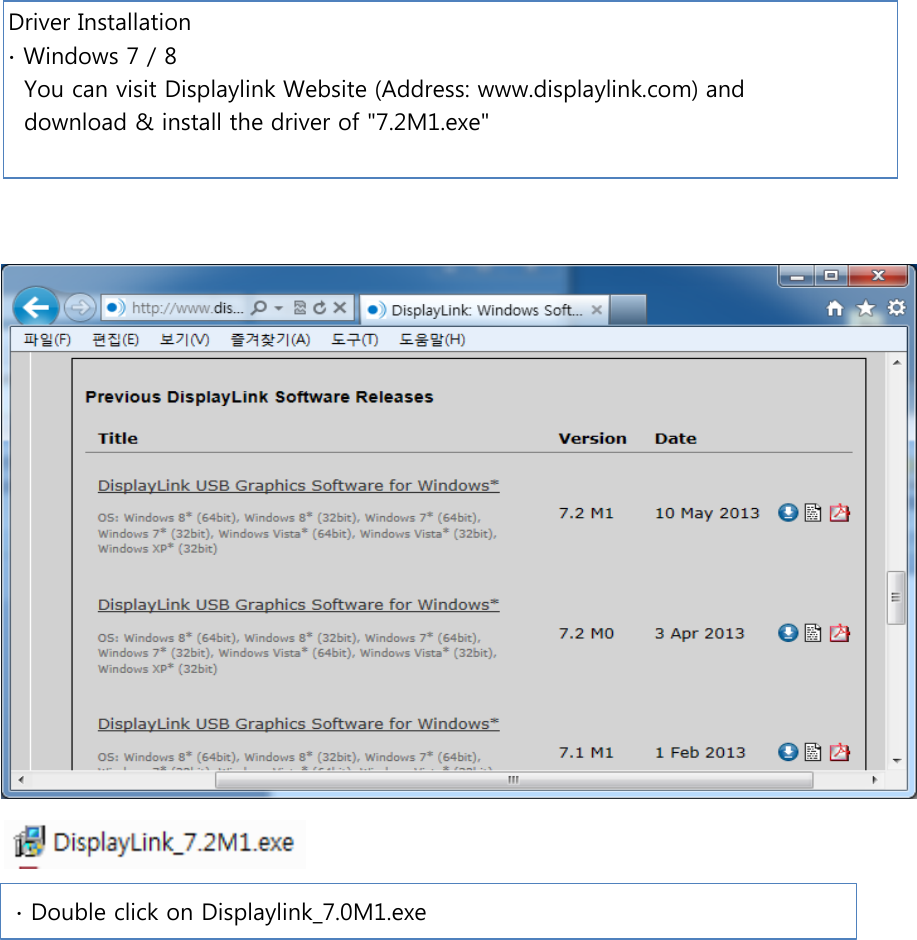Click the PDF icon for version 7.1 M1
Image resolution: width=917 pixels, height=940 pixels.
pyautogui.click(x=839, y=752)
